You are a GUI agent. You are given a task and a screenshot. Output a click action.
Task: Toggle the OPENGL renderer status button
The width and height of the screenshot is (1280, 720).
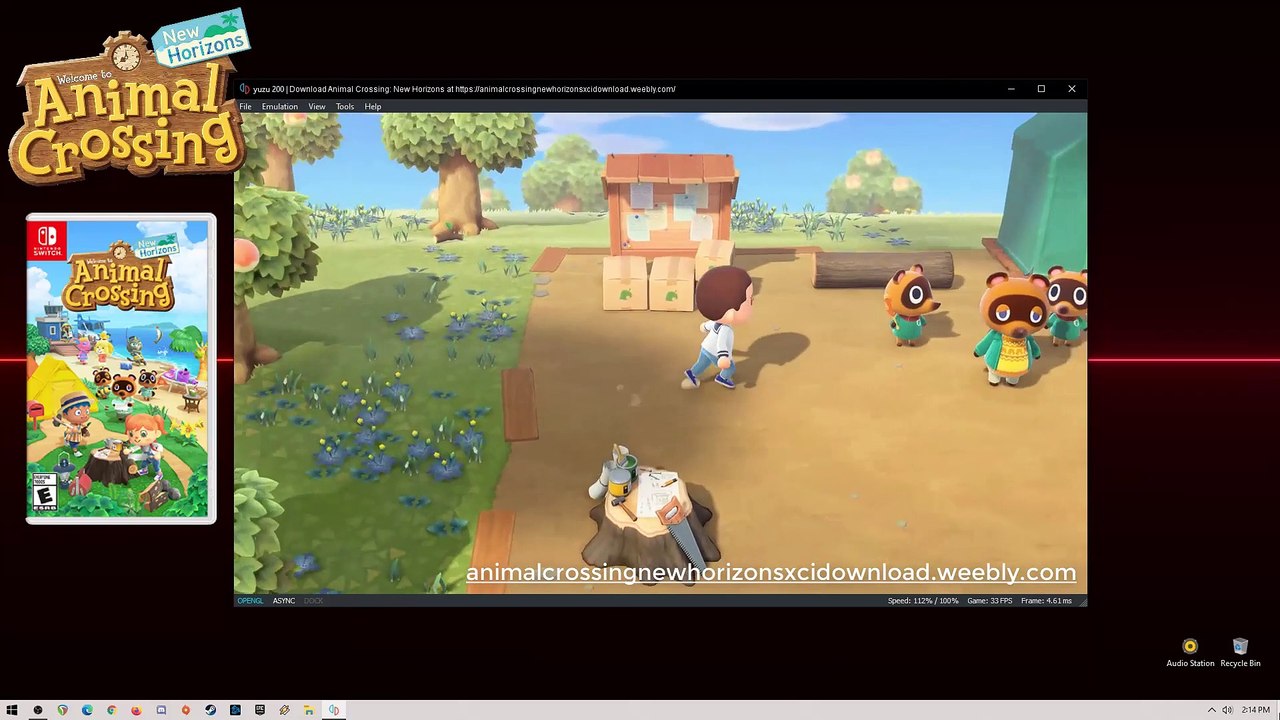click(250, 601)
